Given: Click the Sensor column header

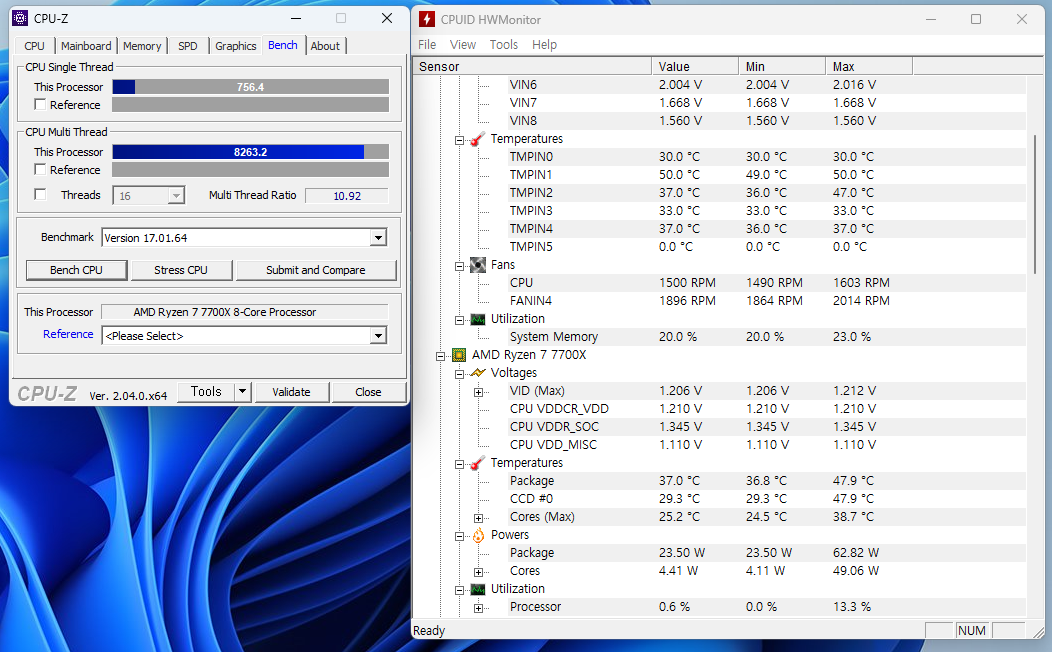Looking at the screenshot, I should coord(533,66).
